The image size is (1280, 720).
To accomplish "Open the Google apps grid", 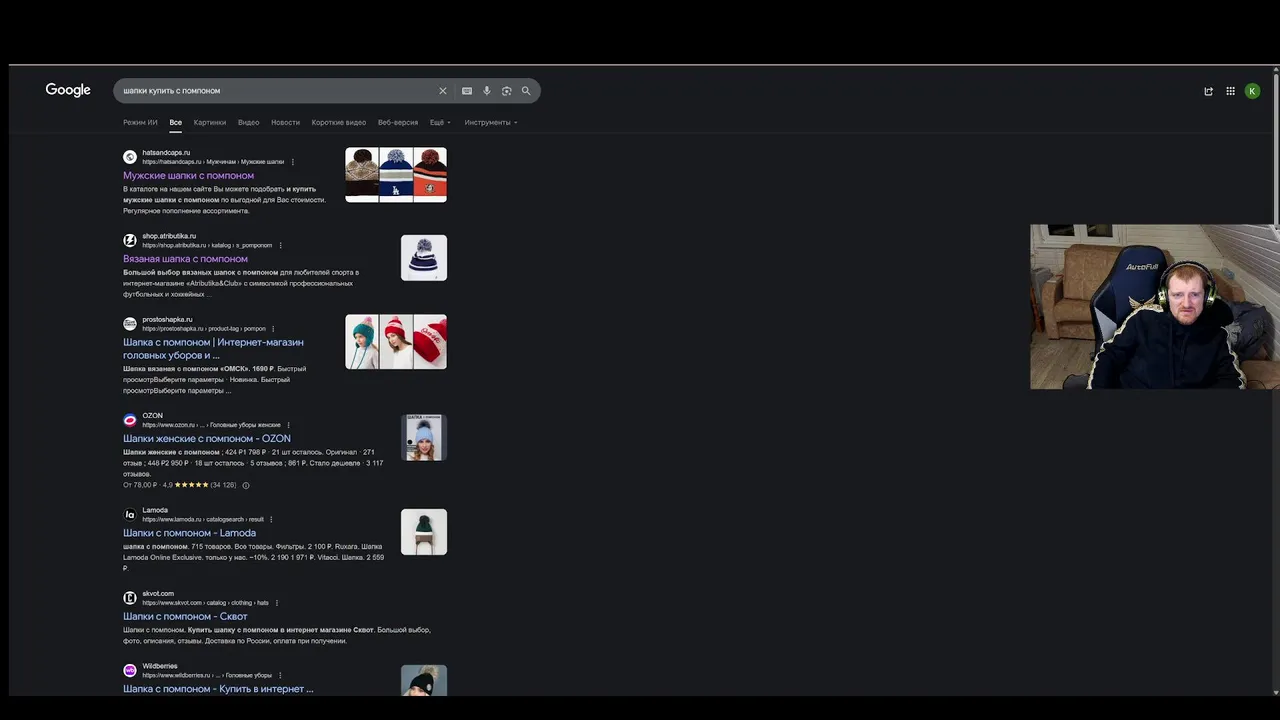I will click(1230, 91).
